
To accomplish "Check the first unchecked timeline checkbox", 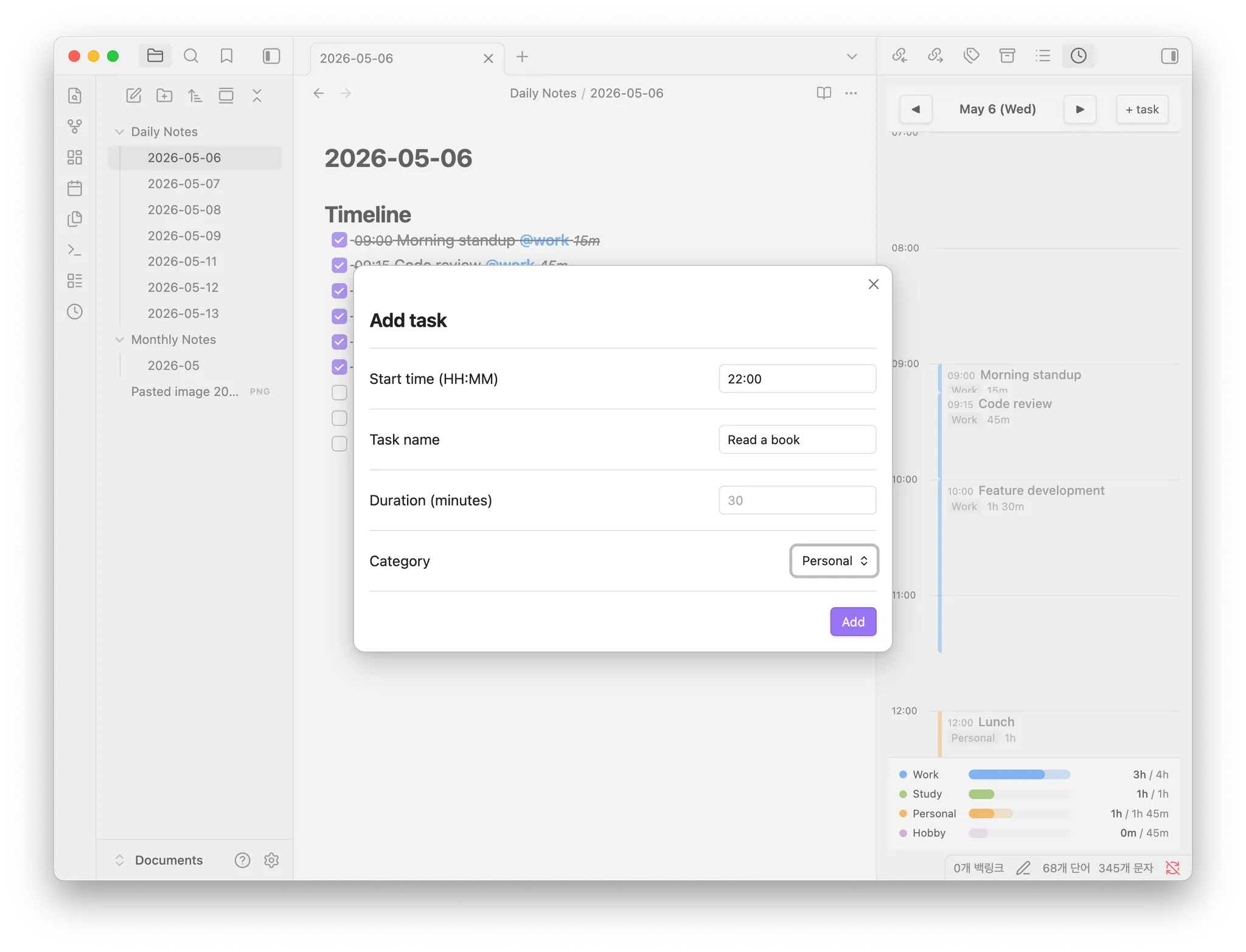I will pos(339,393).
